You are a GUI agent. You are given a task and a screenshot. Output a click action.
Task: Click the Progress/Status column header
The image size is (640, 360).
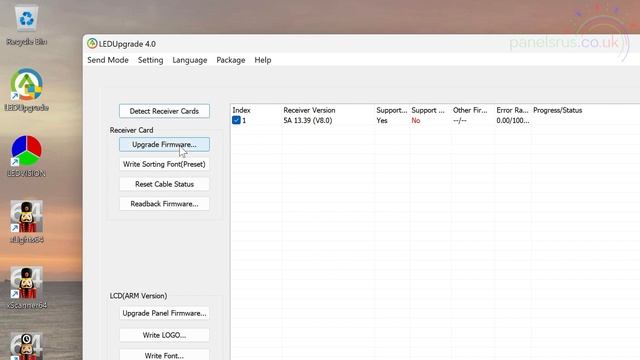558,110
